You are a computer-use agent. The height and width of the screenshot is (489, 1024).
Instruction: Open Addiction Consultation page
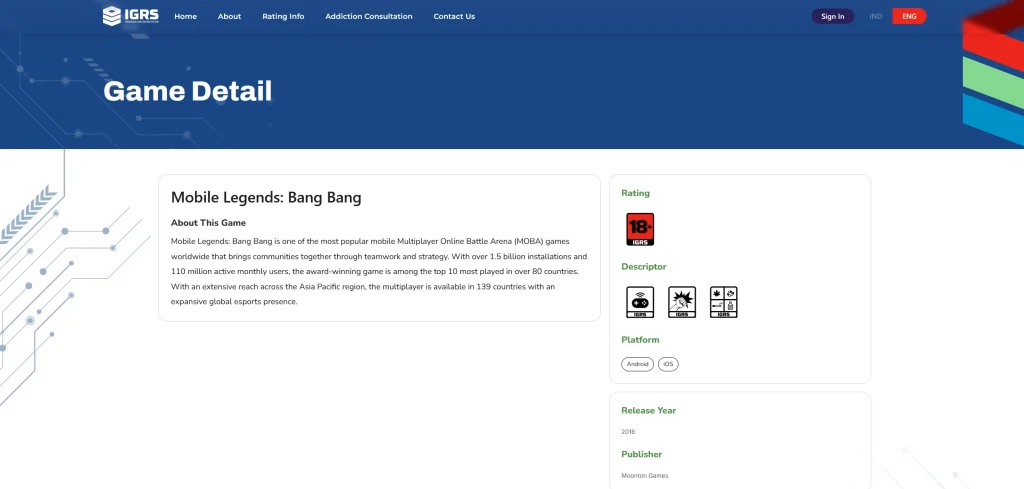[368, 16]
